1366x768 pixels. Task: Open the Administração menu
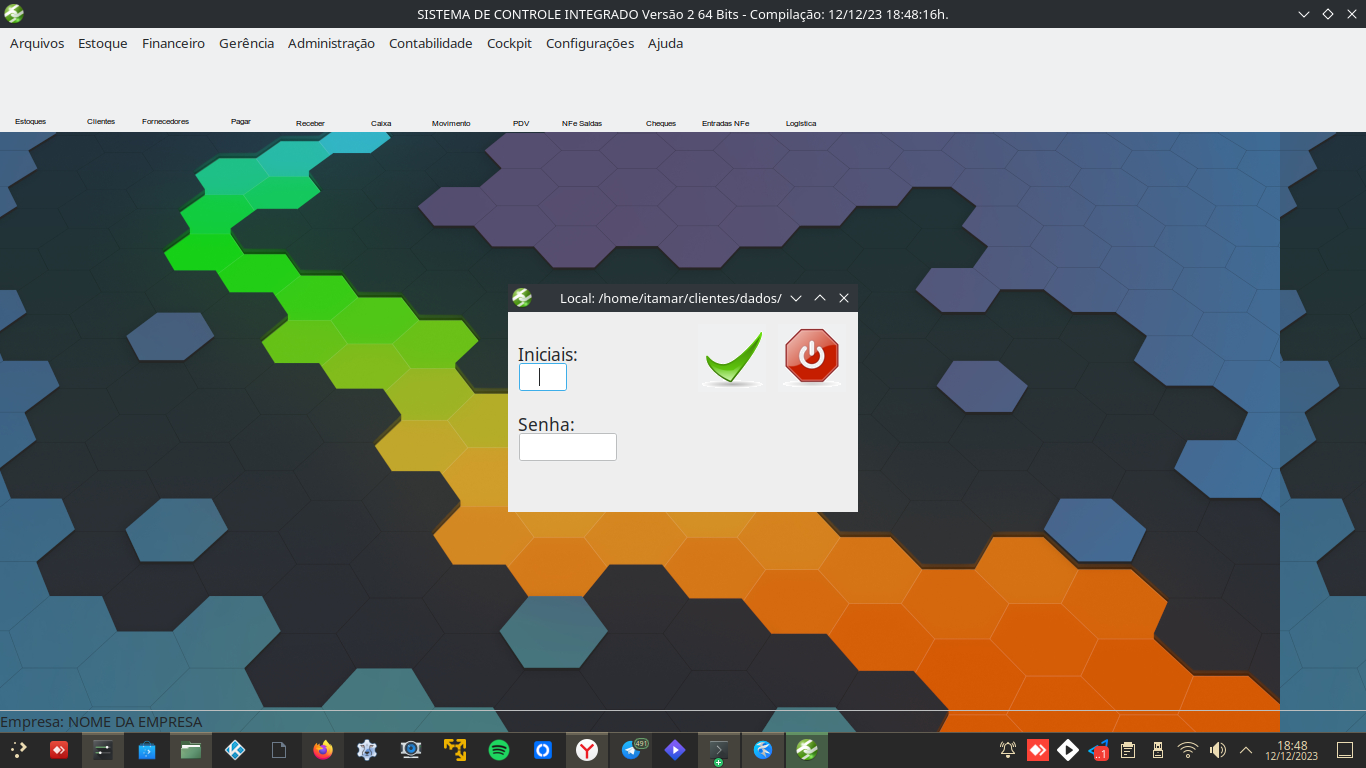pos(331,43)
